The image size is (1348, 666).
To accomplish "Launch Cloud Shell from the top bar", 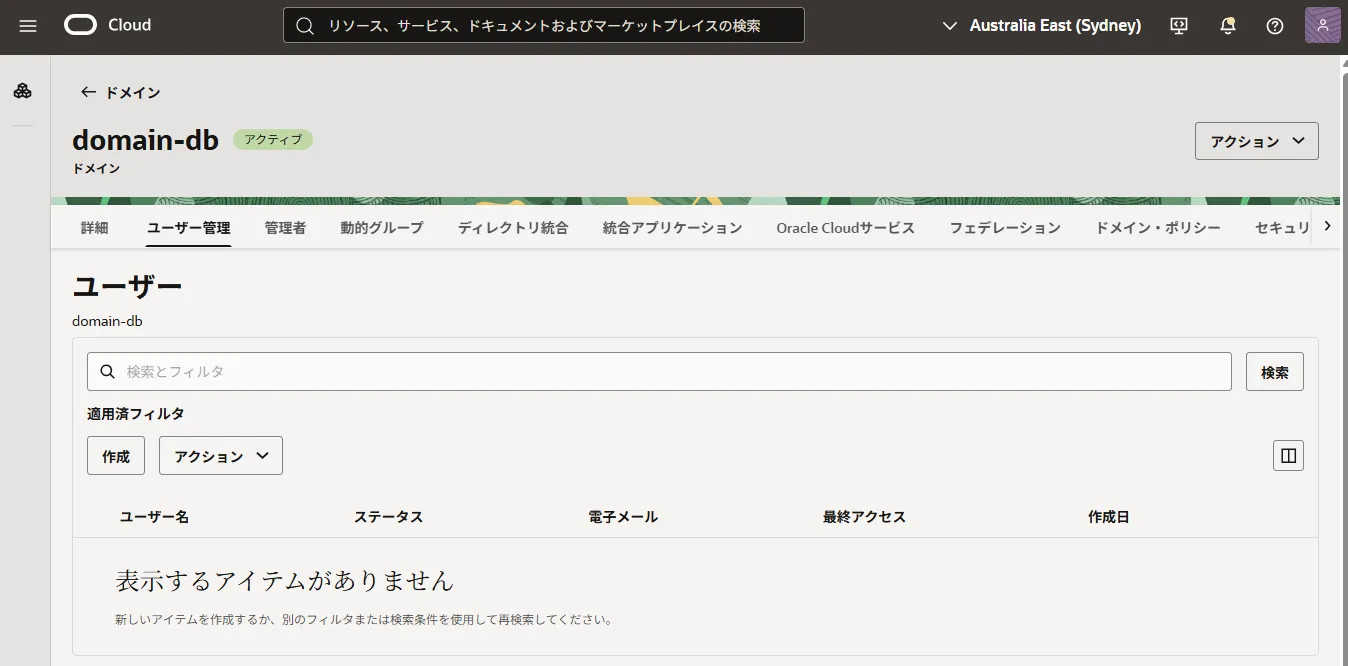I will pos(1178,25).
